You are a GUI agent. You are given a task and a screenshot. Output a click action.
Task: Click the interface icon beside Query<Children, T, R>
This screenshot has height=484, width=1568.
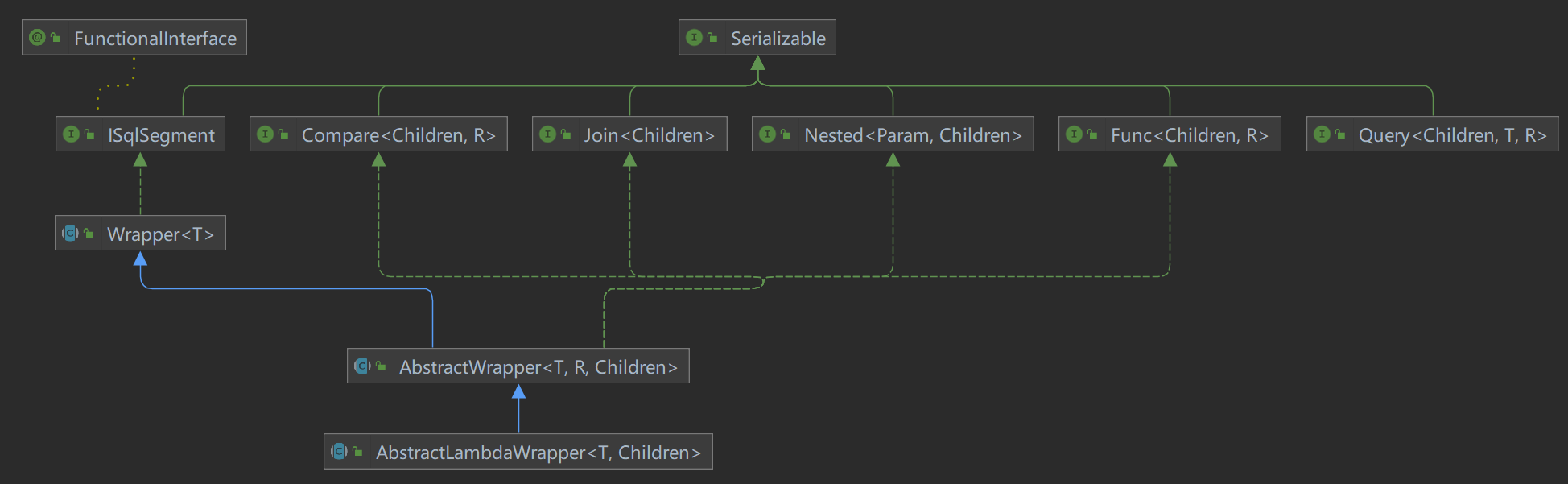coord(1322,134)
